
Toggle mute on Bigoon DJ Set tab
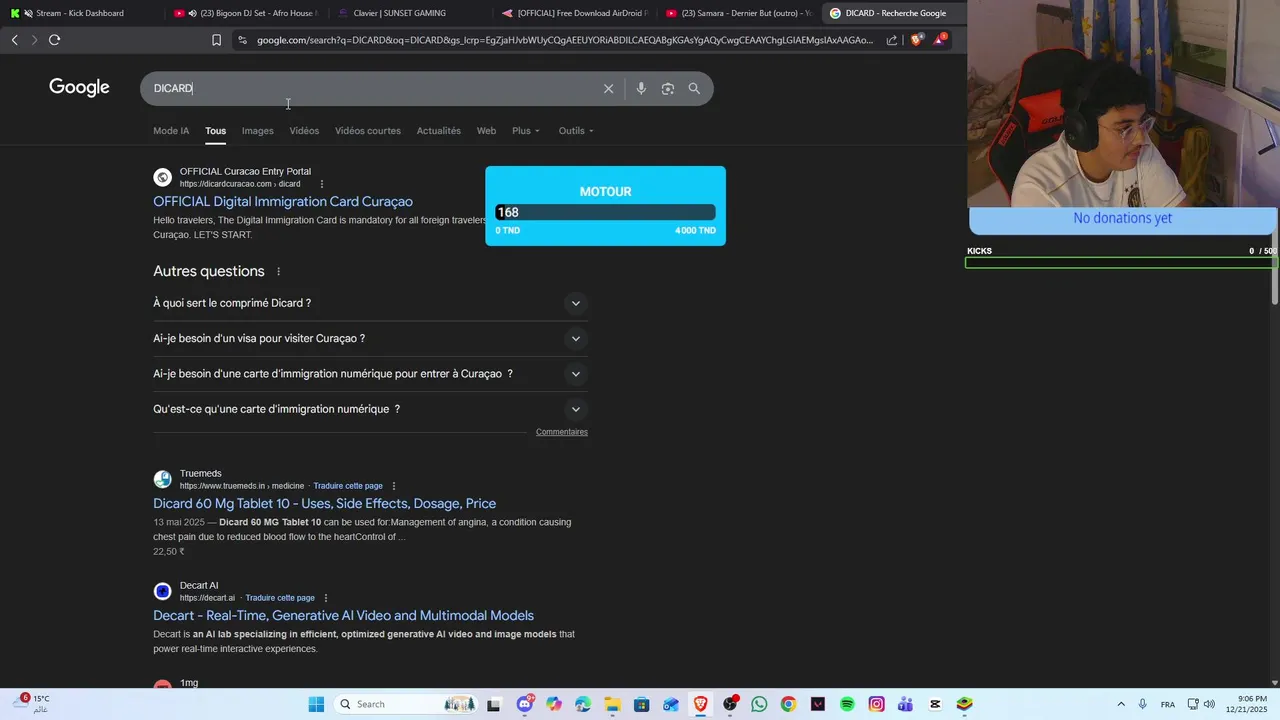(192, 13)
